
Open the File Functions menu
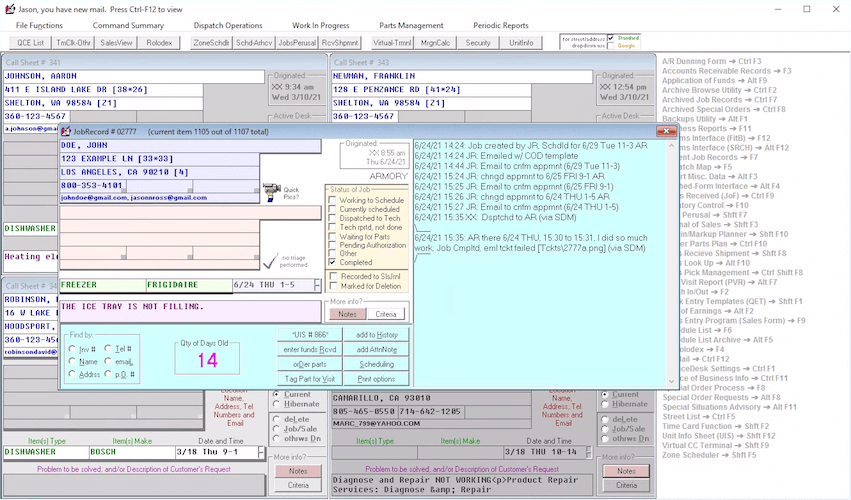tap(39, 26)
